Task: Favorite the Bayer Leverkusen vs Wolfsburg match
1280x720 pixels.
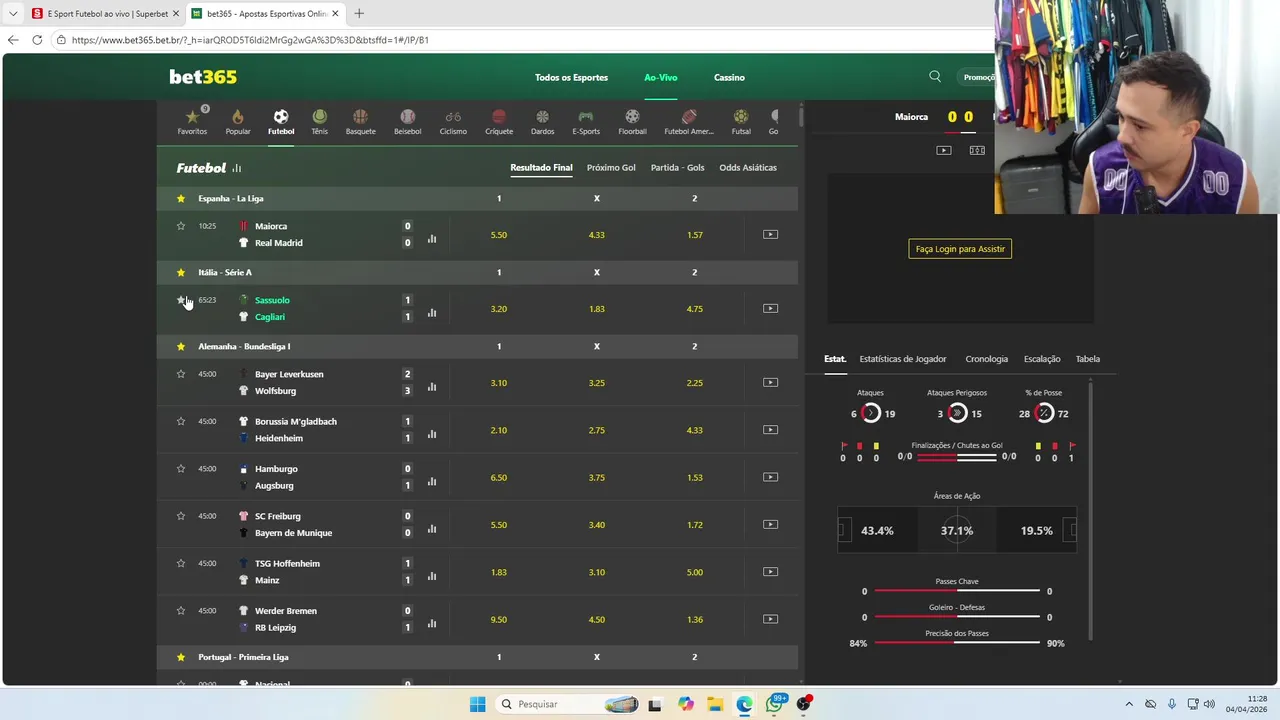Action: tap(181, 374)
